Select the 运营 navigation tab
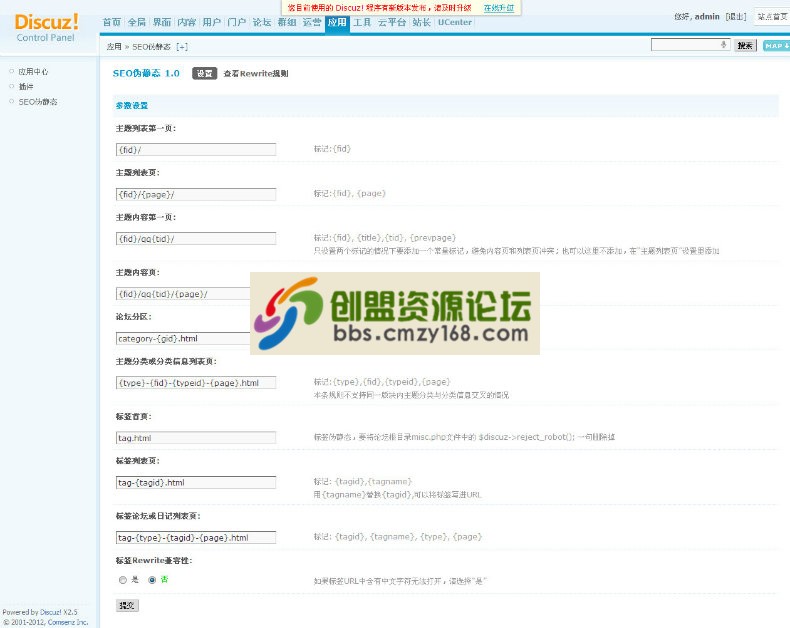 (311, 22)
